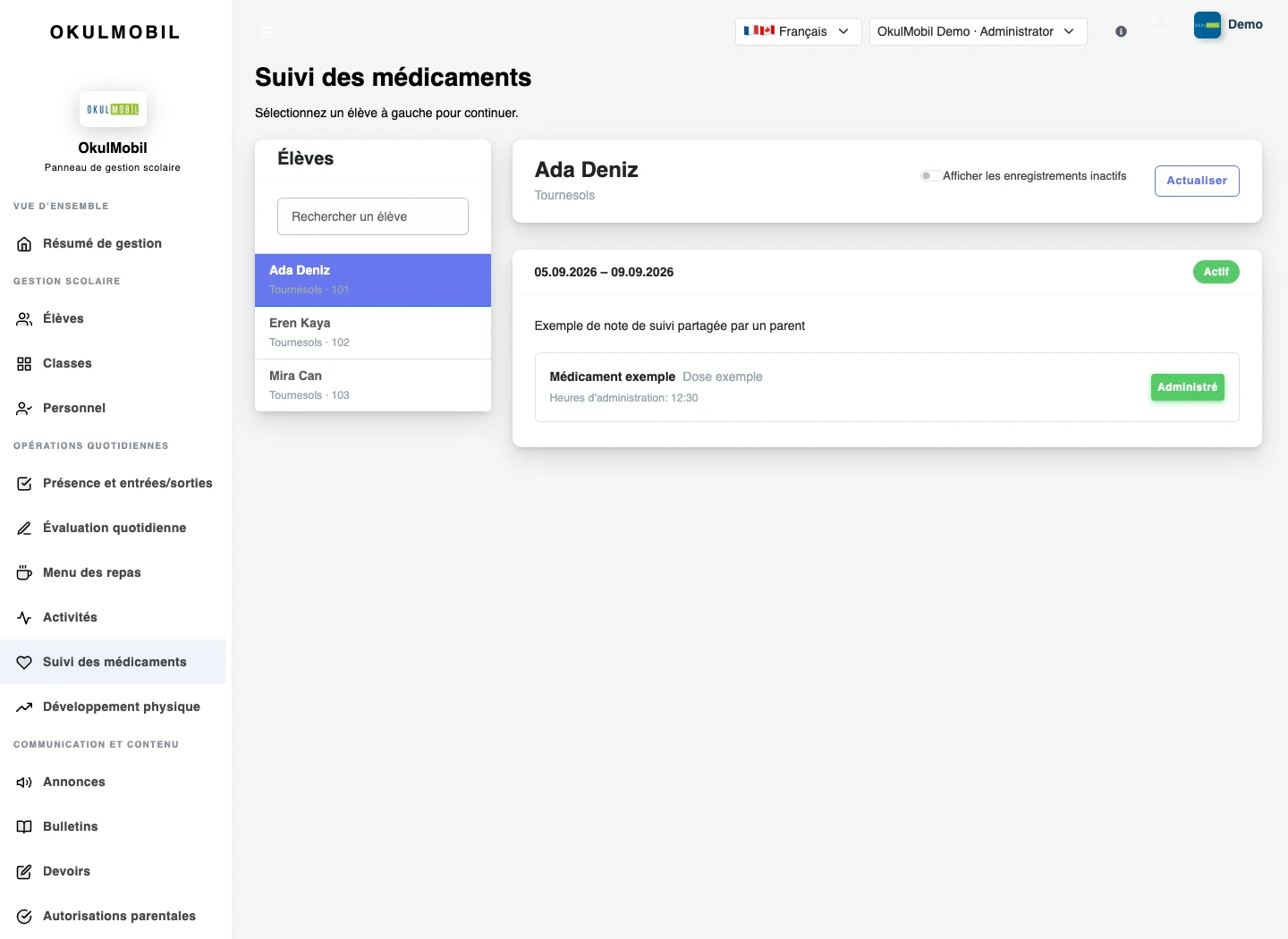The height and width of the screenshot is (939, 1288).
Task: Open Menu des repas in sidebar
Action: point(113,573)
